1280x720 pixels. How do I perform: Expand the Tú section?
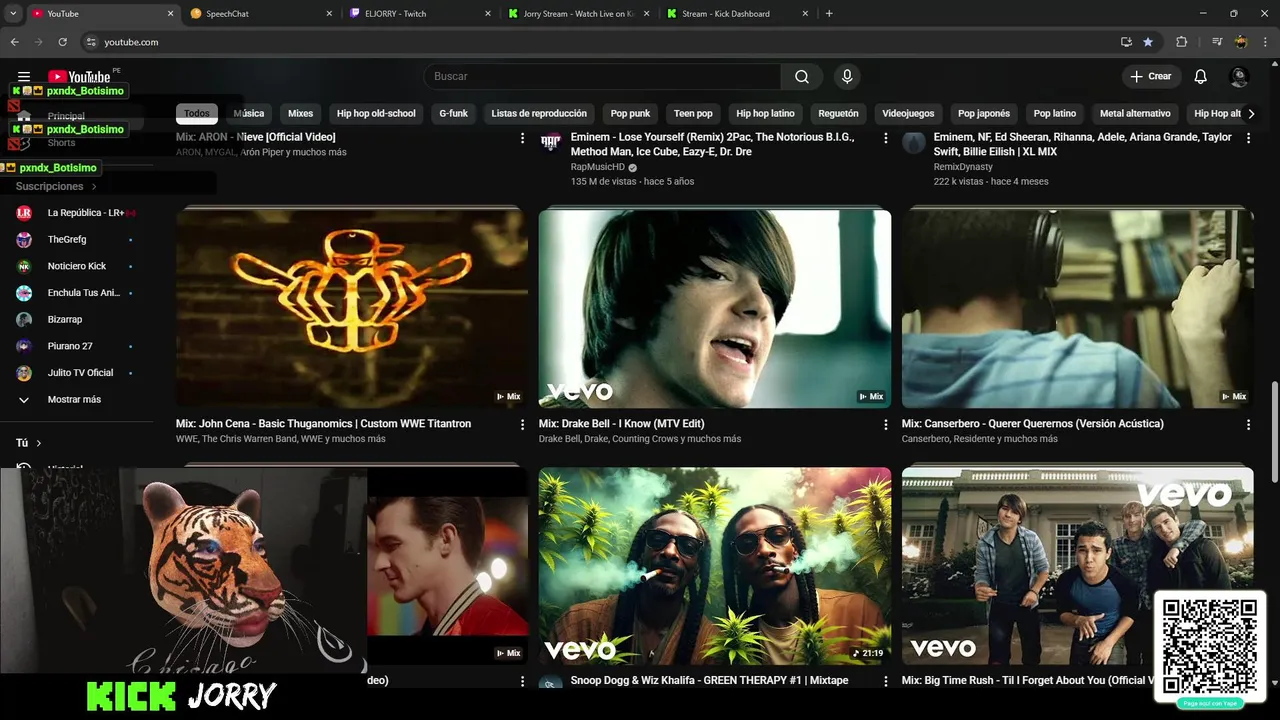[29, 443]
